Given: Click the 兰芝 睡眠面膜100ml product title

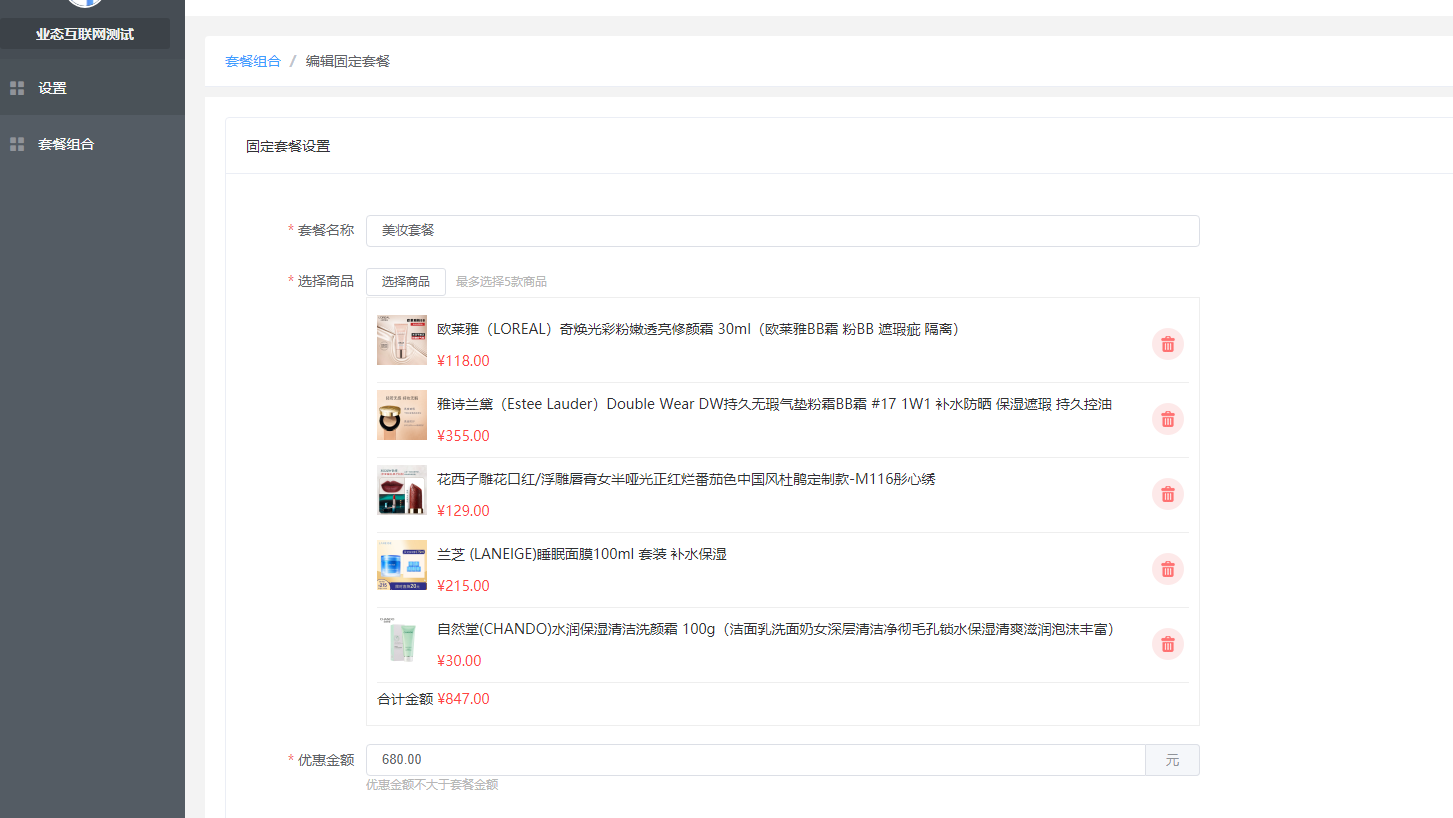Looking at the screenshot, I should coord(582,554).
